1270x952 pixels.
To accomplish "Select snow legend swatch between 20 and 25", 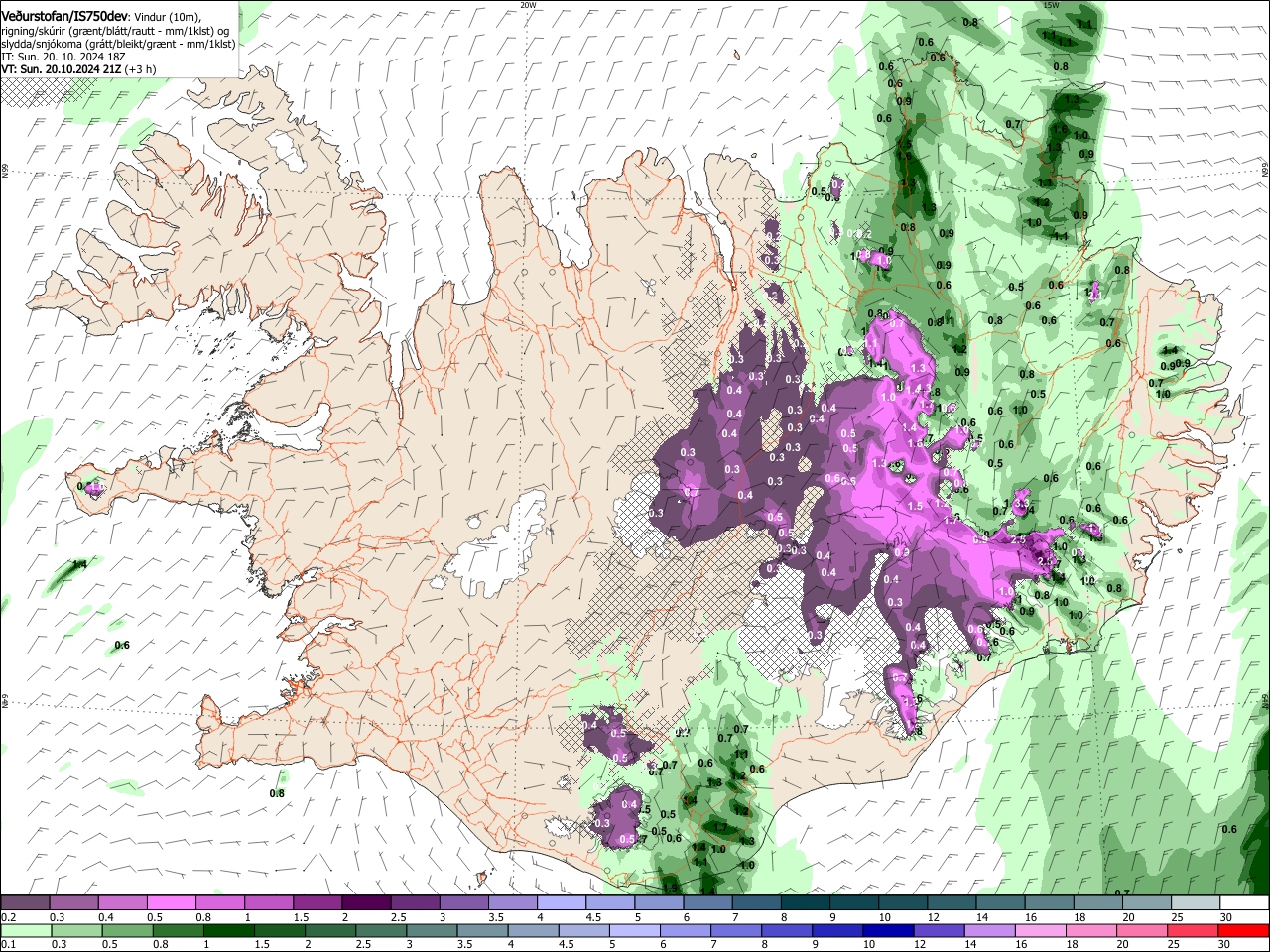I will tap(1147, 903).
